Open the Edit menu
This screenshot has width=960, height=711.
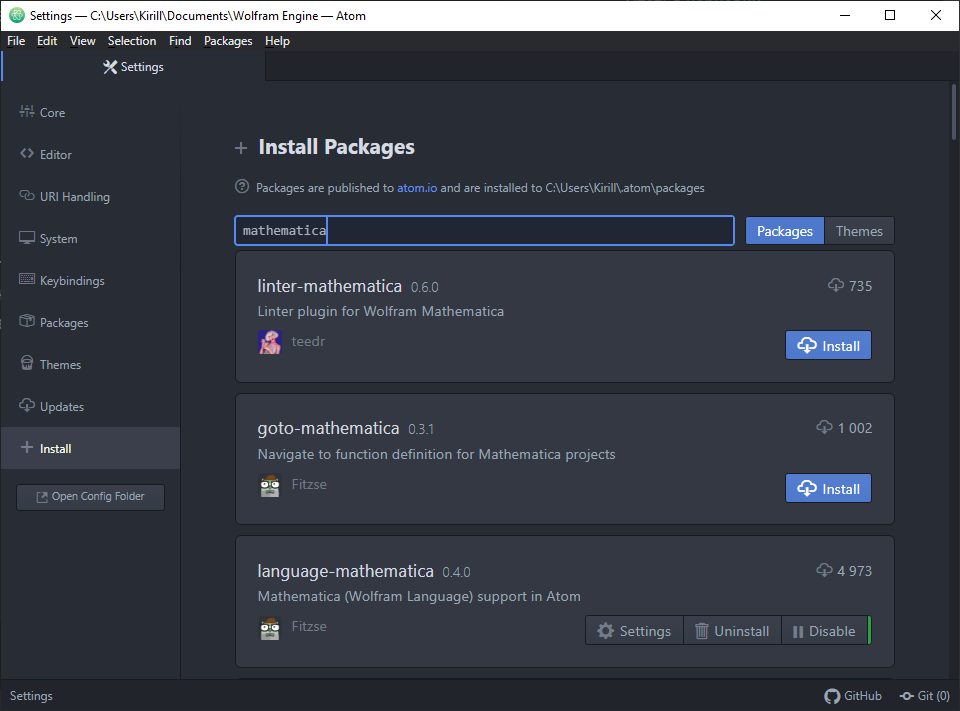47,41
